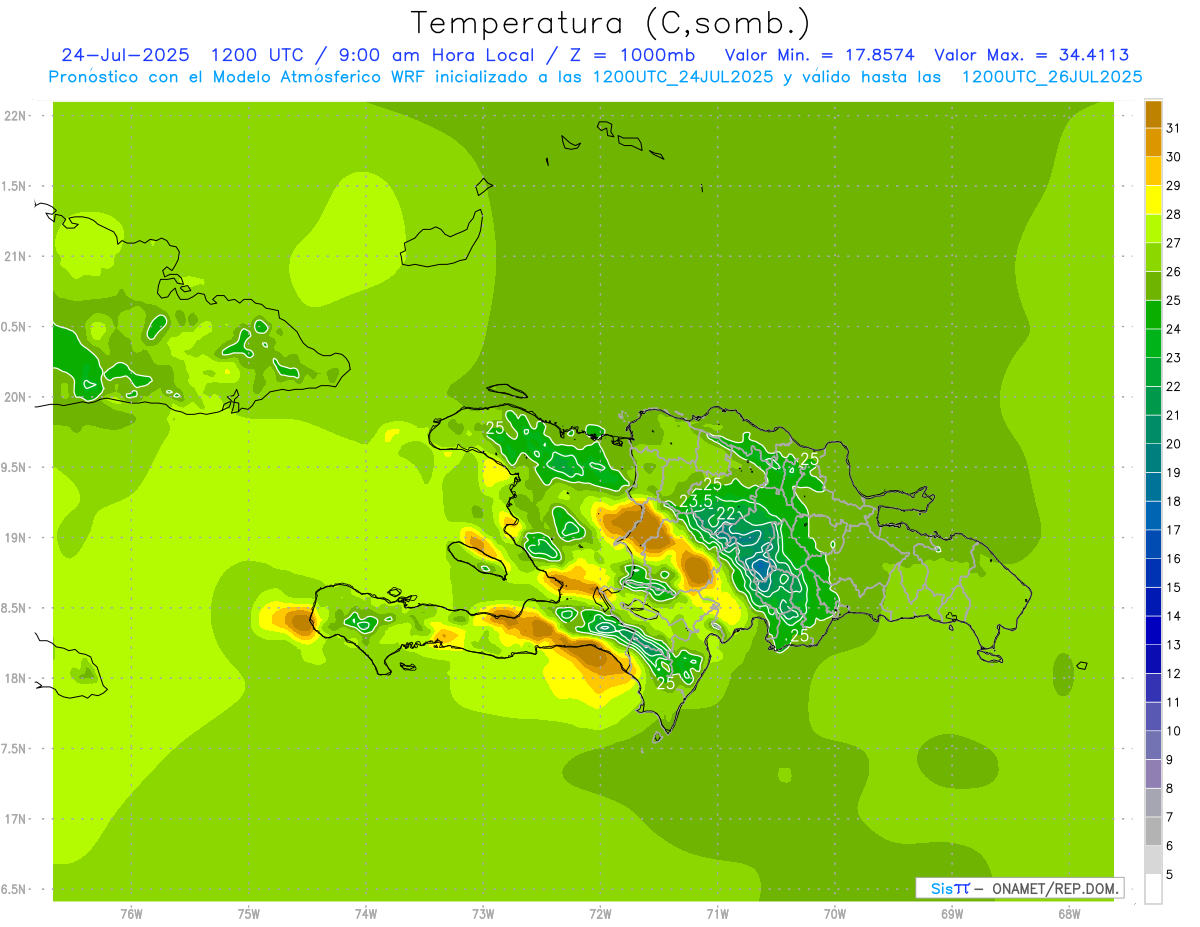Image resolution: width=1200 pixels, height=927 pixels.
Task: Click the "68W" longitude axis label
Action: click(x=1069, y=913)
